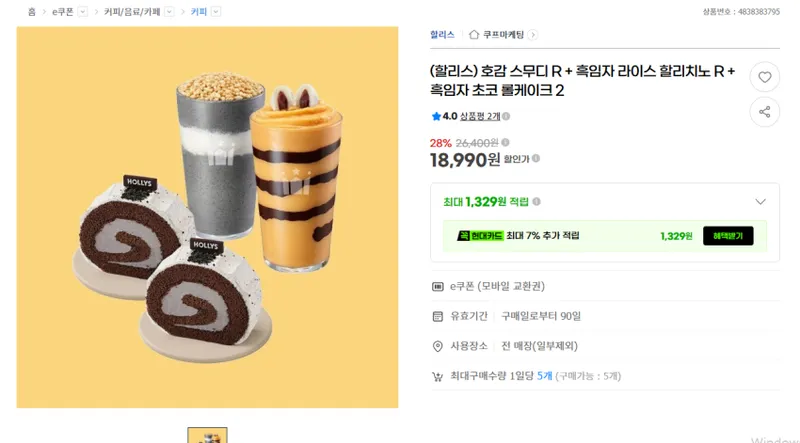800x443 pixels.
Task: Go to 홈 breadcrumb
Action: click(x=32, y=12)
